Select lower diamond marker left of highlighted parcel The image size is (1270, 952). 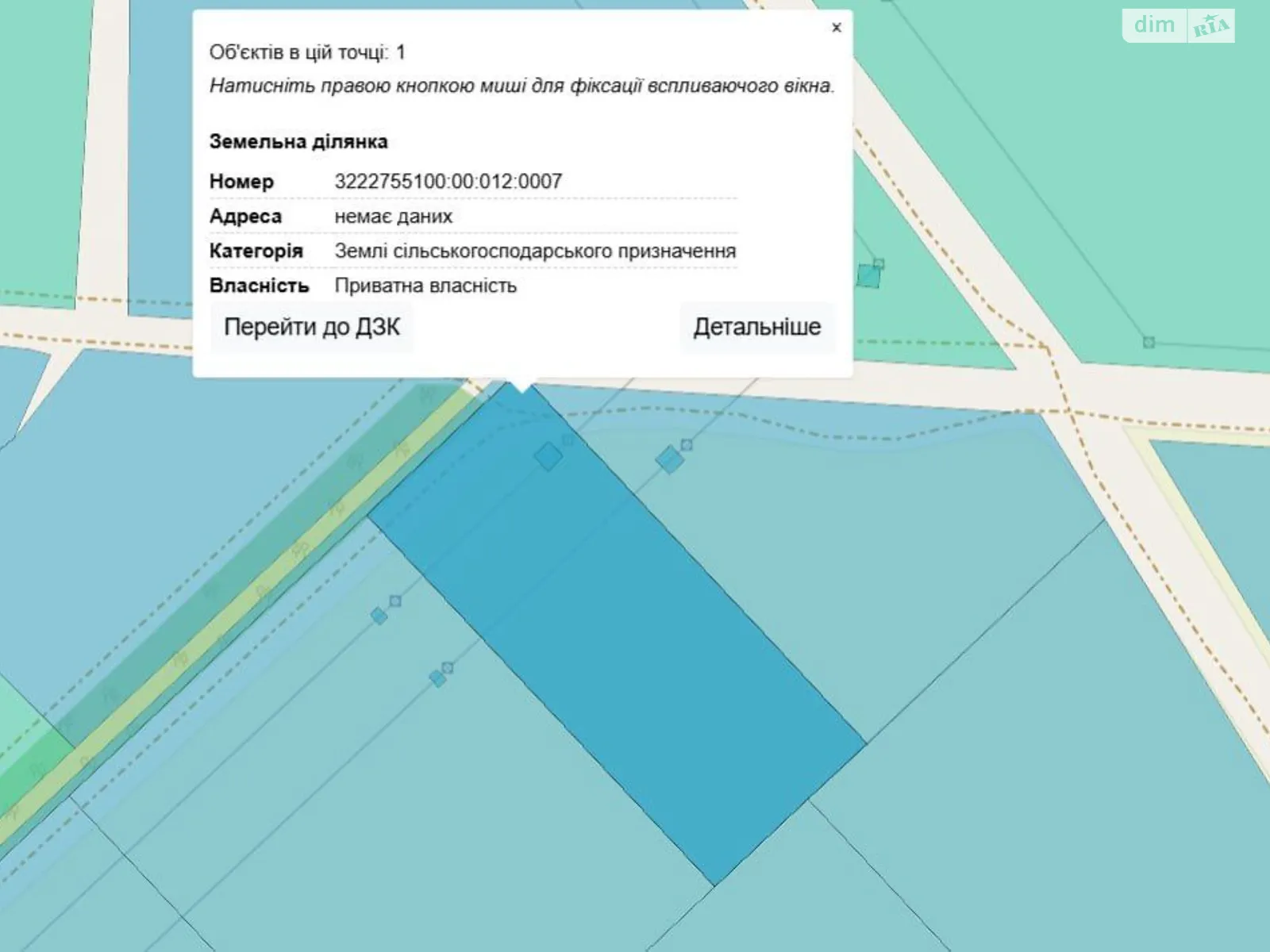(437, 678)
